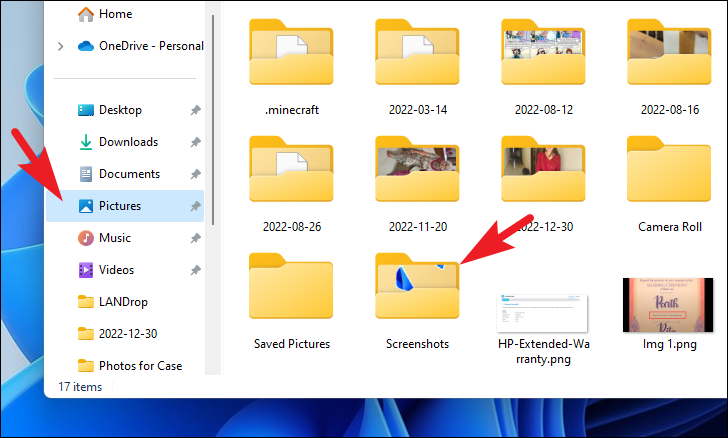Unpin Desktop using its pin icon
Viewport: 728px width, 438px height.
195,110
